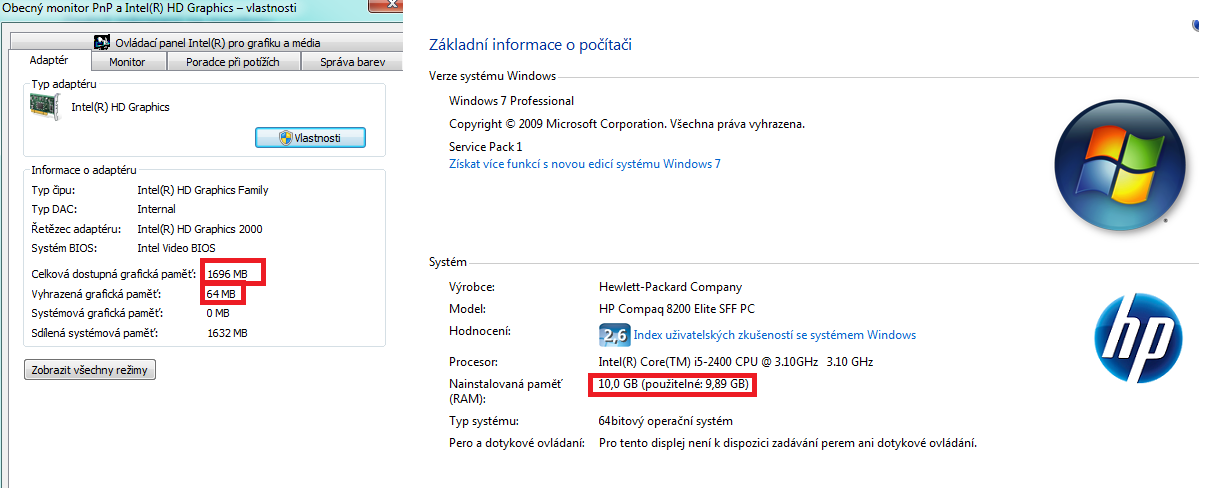Click the 2,6 experience rating badge
1213x488 pixels.
[x=612, y=335]
